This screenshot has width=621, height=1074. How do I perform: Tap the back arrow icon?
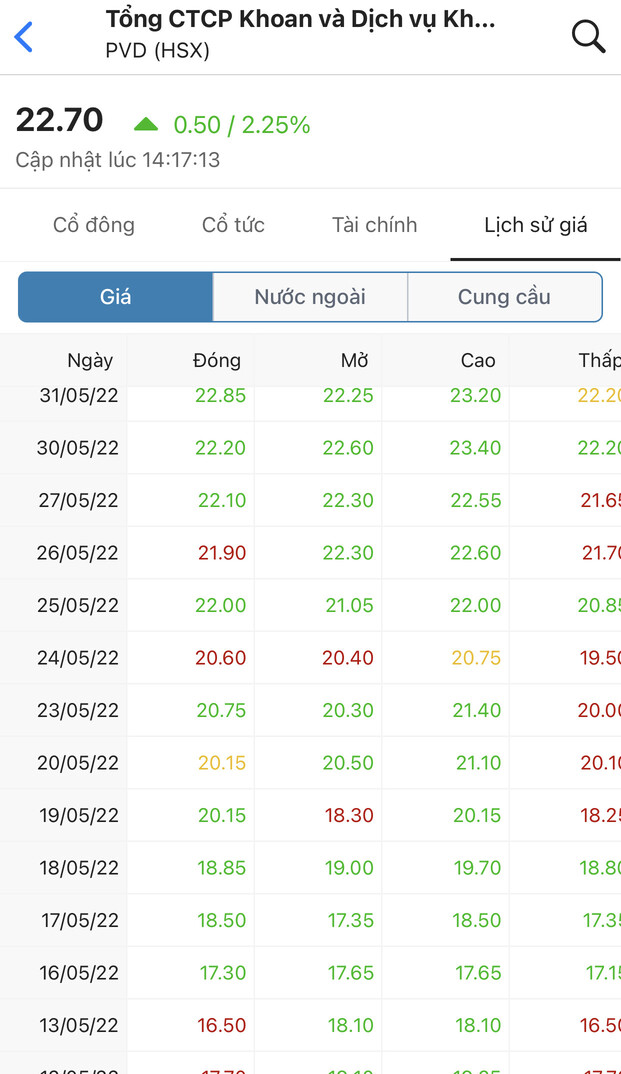pyautogui.click(x=24, y=37)
